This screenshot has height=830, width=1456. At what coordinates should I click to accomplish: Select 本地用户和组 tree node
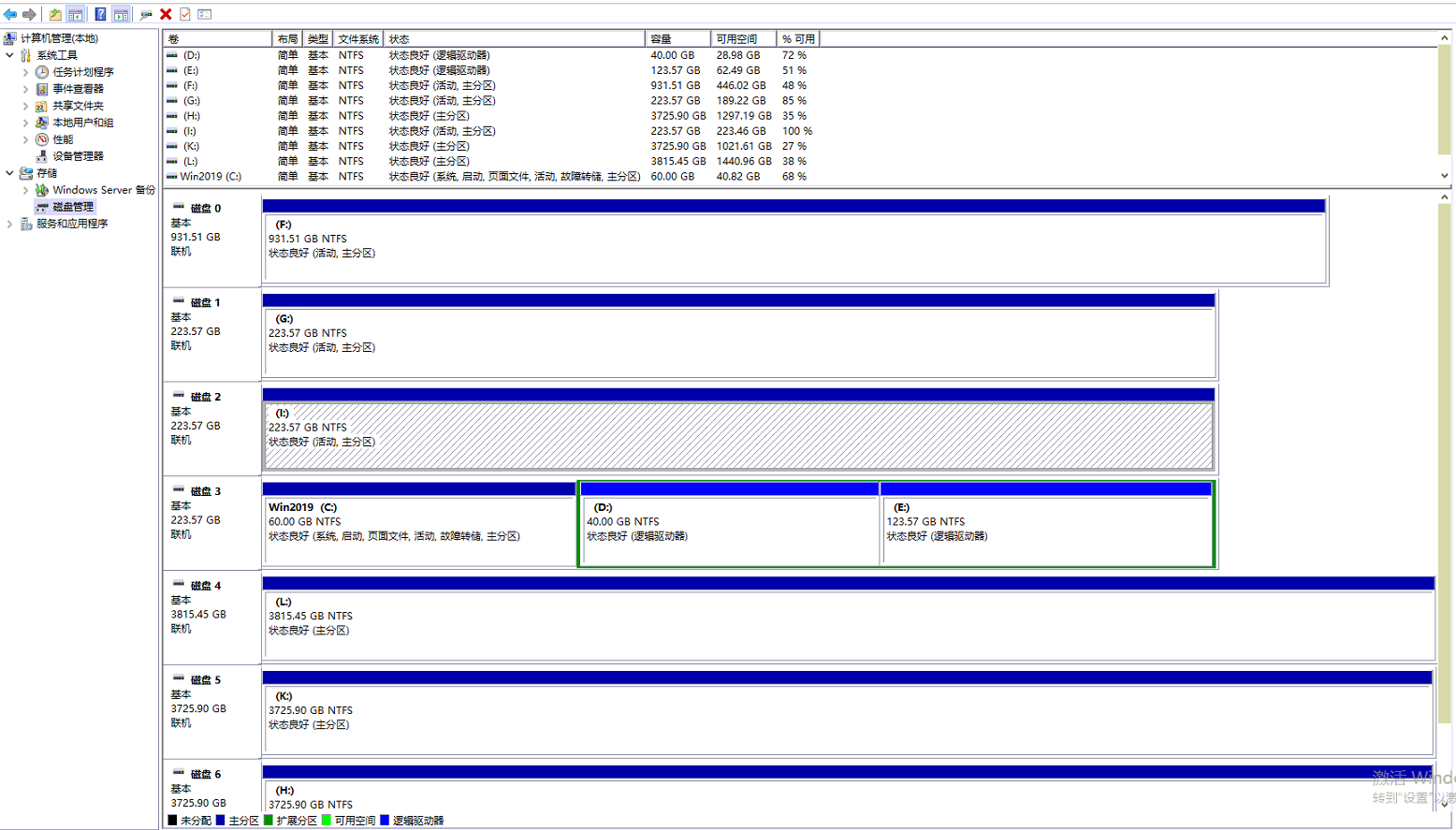(x=83, y=123)
